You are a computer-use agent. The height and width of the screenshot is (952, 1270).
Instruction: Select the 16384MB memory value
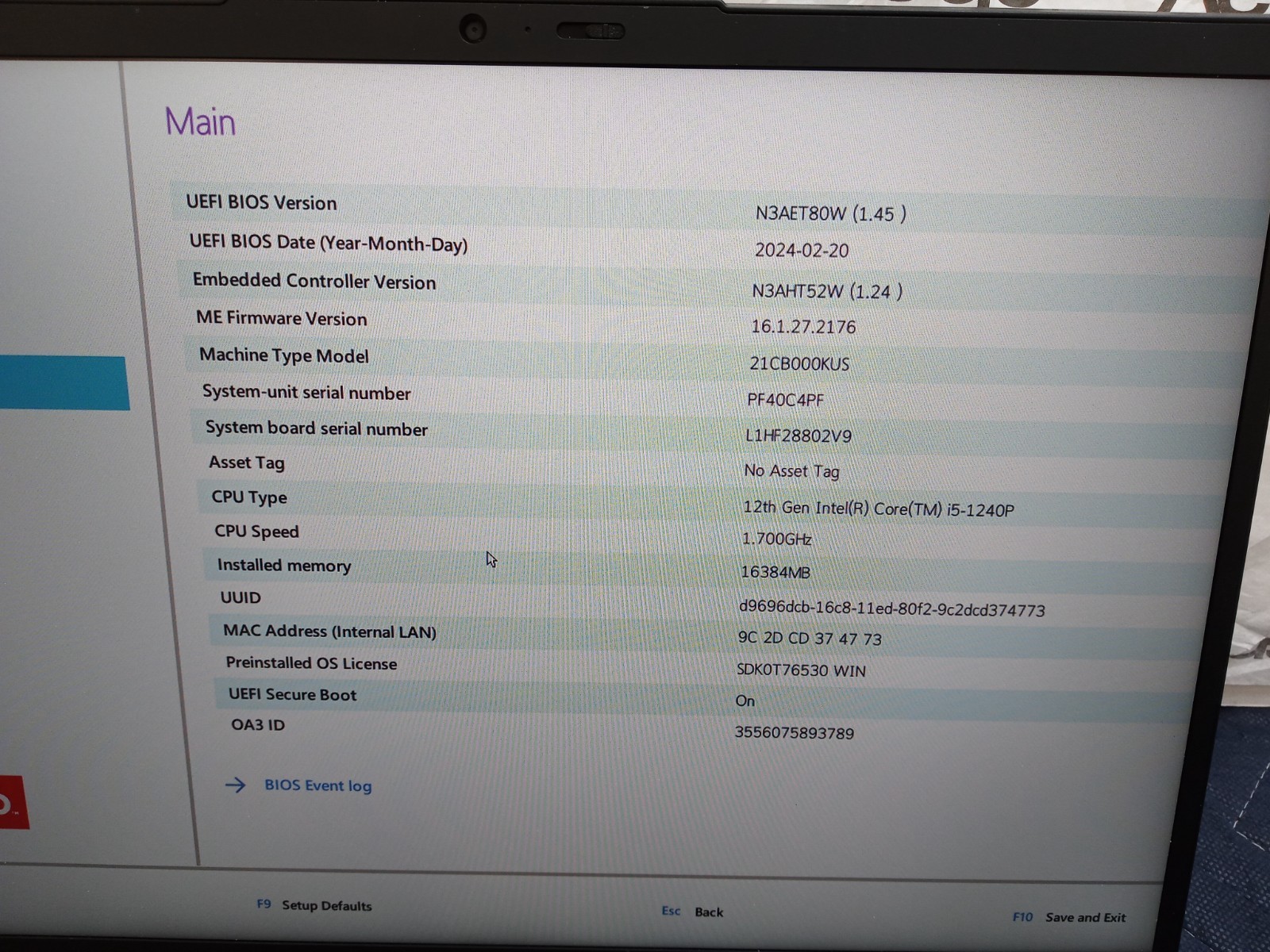[x=775, y=572]
